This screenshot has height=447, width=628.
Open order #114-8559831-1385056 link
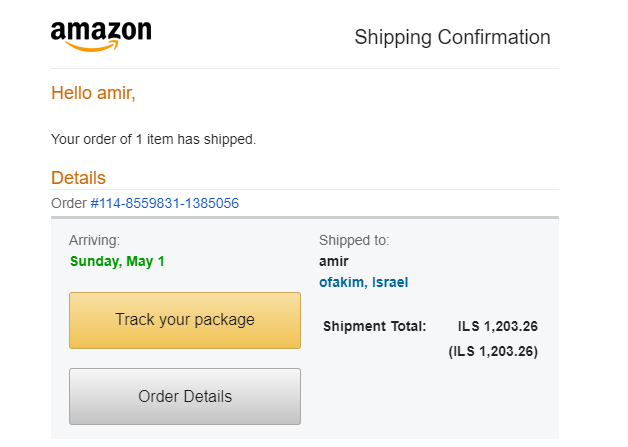tap(165, 204)
